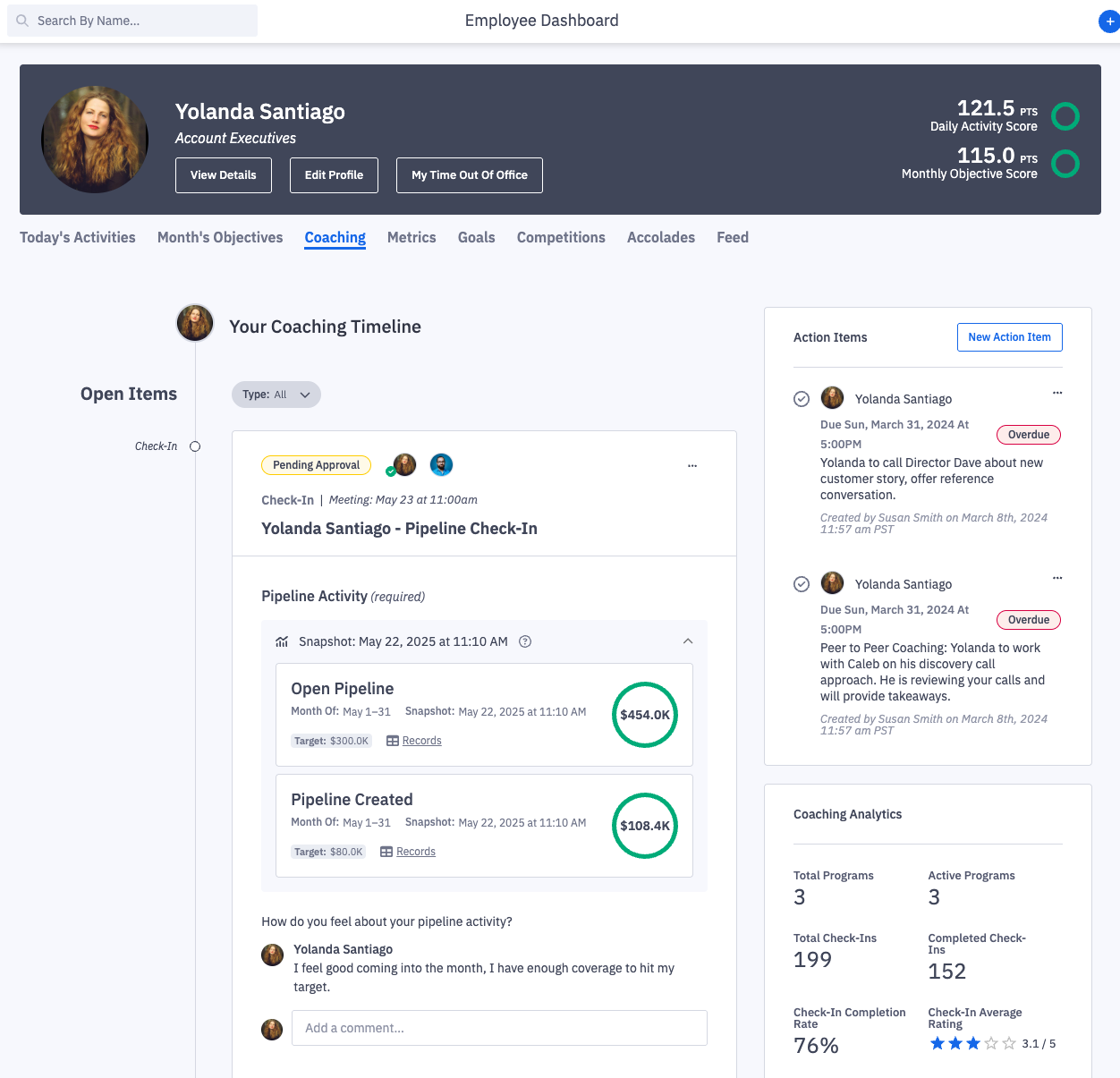
Task: Click the Overdue badge on Peer Coaching item
Action: point(1029,620)
